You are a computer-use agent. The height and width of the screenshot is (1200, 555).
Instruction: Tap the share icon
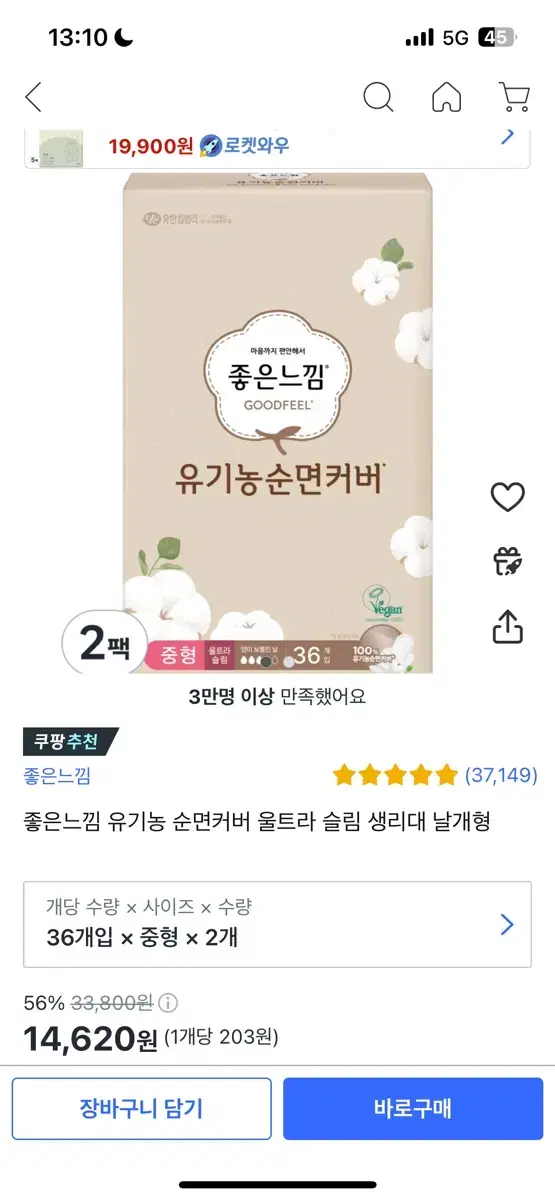pos(508,626)
